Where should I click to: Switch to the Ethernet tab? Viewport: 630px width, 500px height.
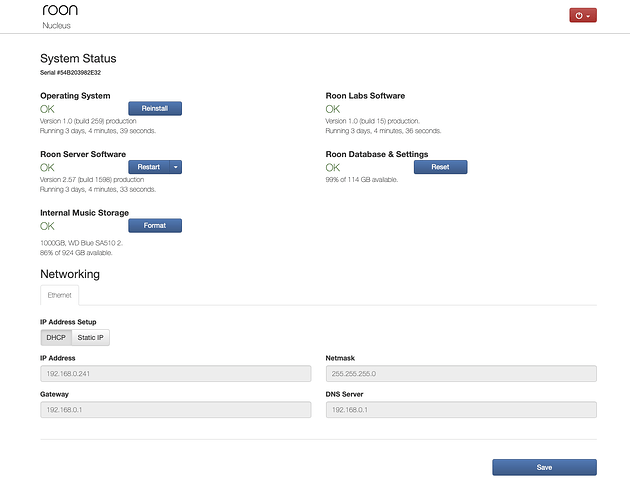coord(59,296)
